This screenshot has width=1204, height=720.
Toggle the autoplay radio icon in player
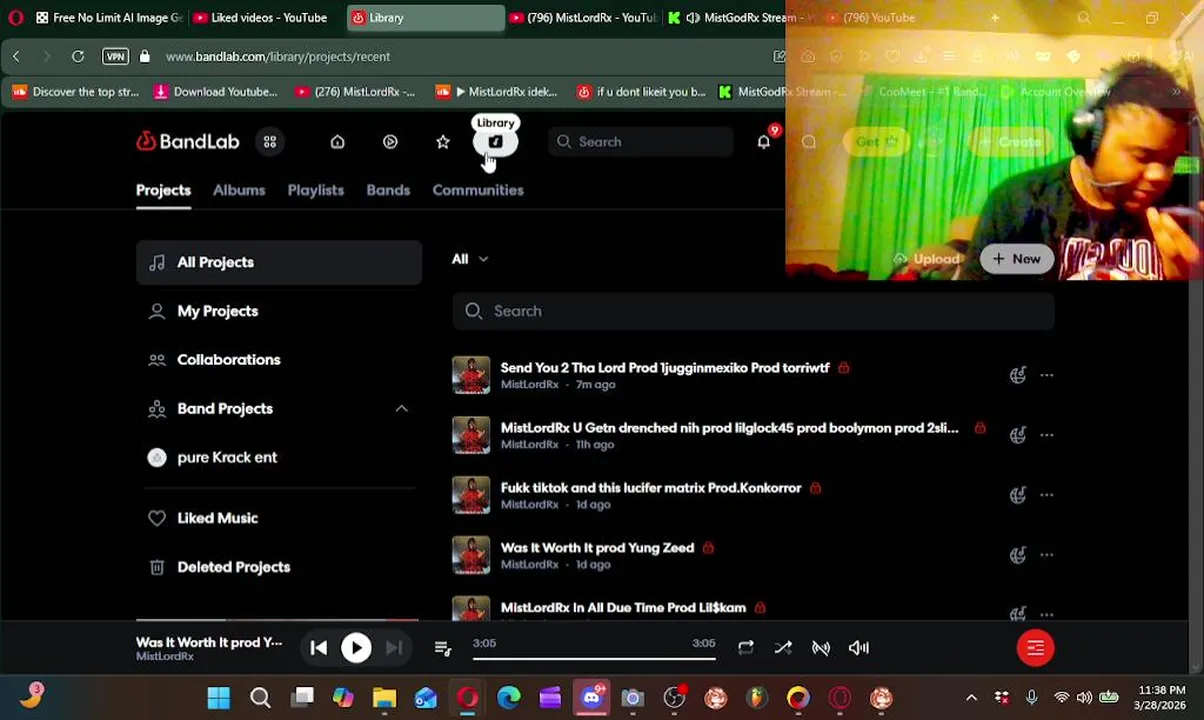point(821,648)
